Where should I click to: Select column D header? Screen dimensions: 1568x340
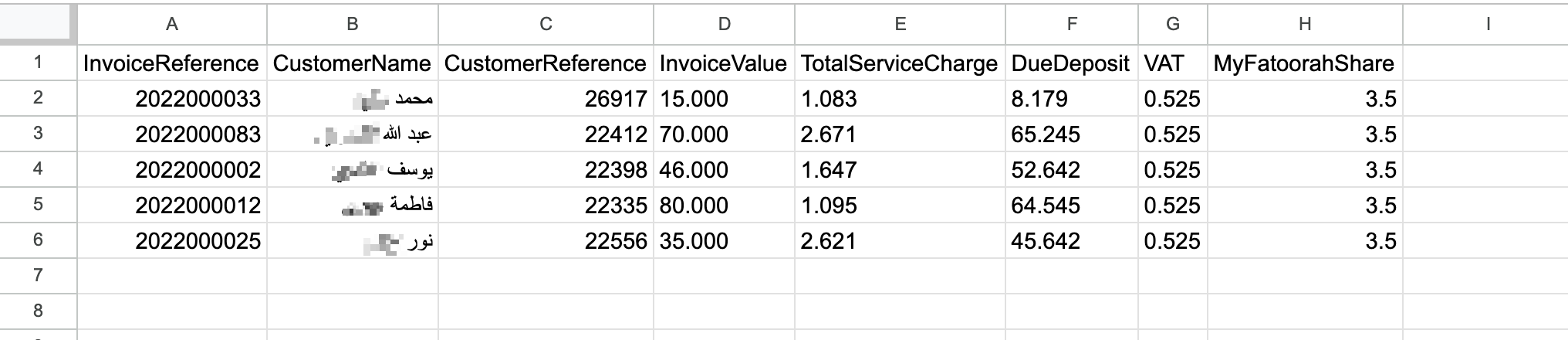pos(724,24)
